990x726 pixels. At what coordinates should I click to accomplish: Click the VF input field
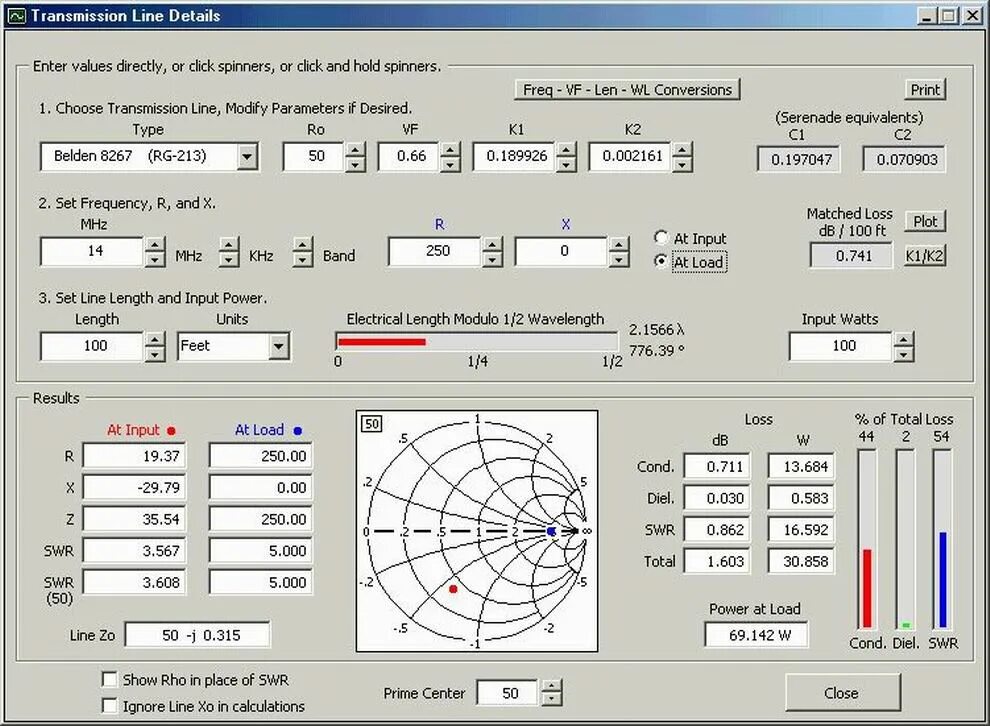tap(410, 157)
